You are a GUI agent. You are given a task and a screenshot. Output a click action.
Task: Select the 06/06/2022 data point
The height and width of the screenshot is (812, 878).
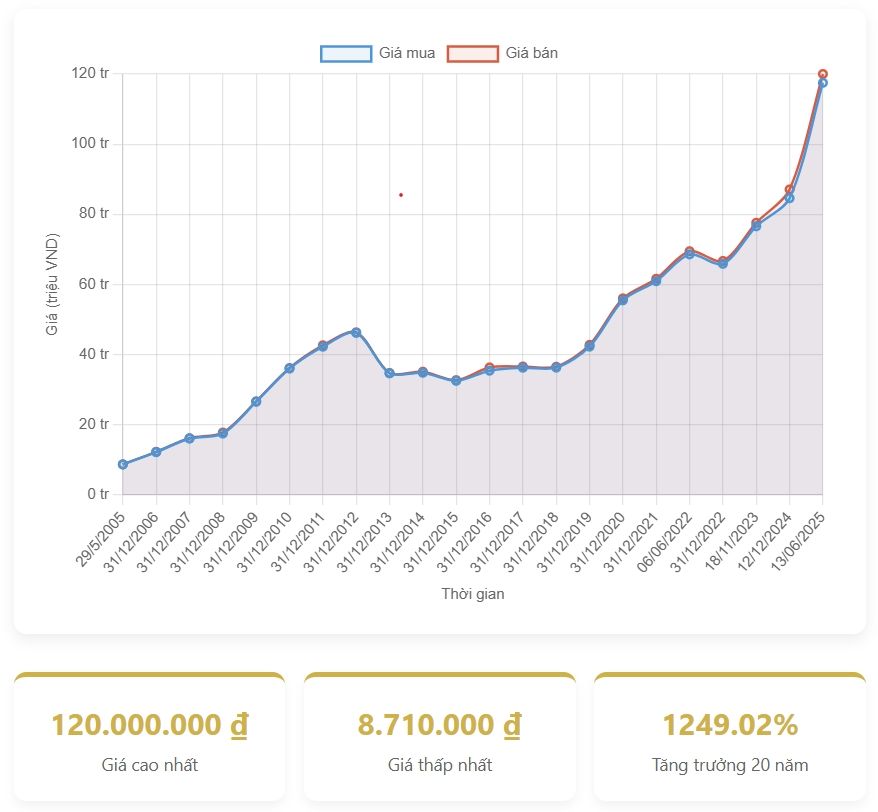689,253
